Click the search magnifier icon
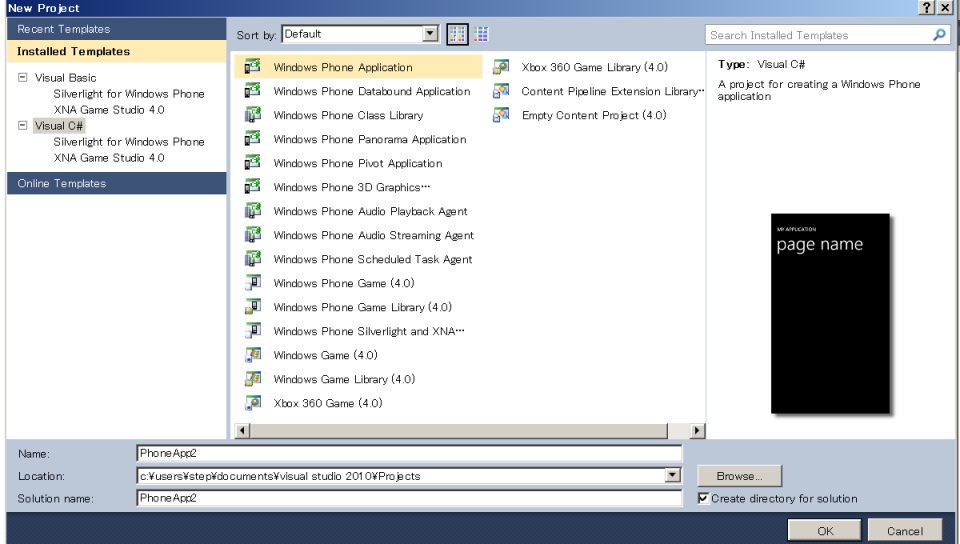The width and height of the screenshot is (960, 544). point(939,35)
